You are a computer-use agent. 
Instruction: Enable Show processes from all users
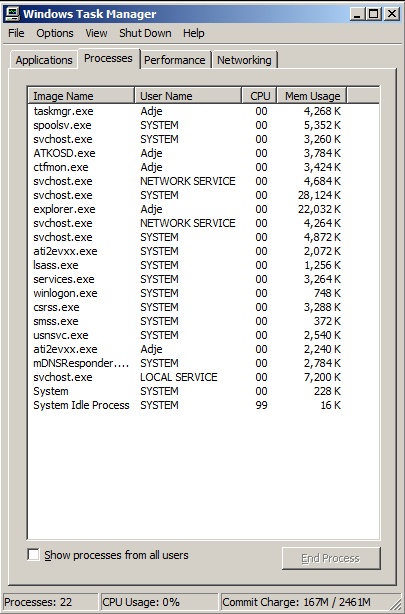(x=33, y=554)
